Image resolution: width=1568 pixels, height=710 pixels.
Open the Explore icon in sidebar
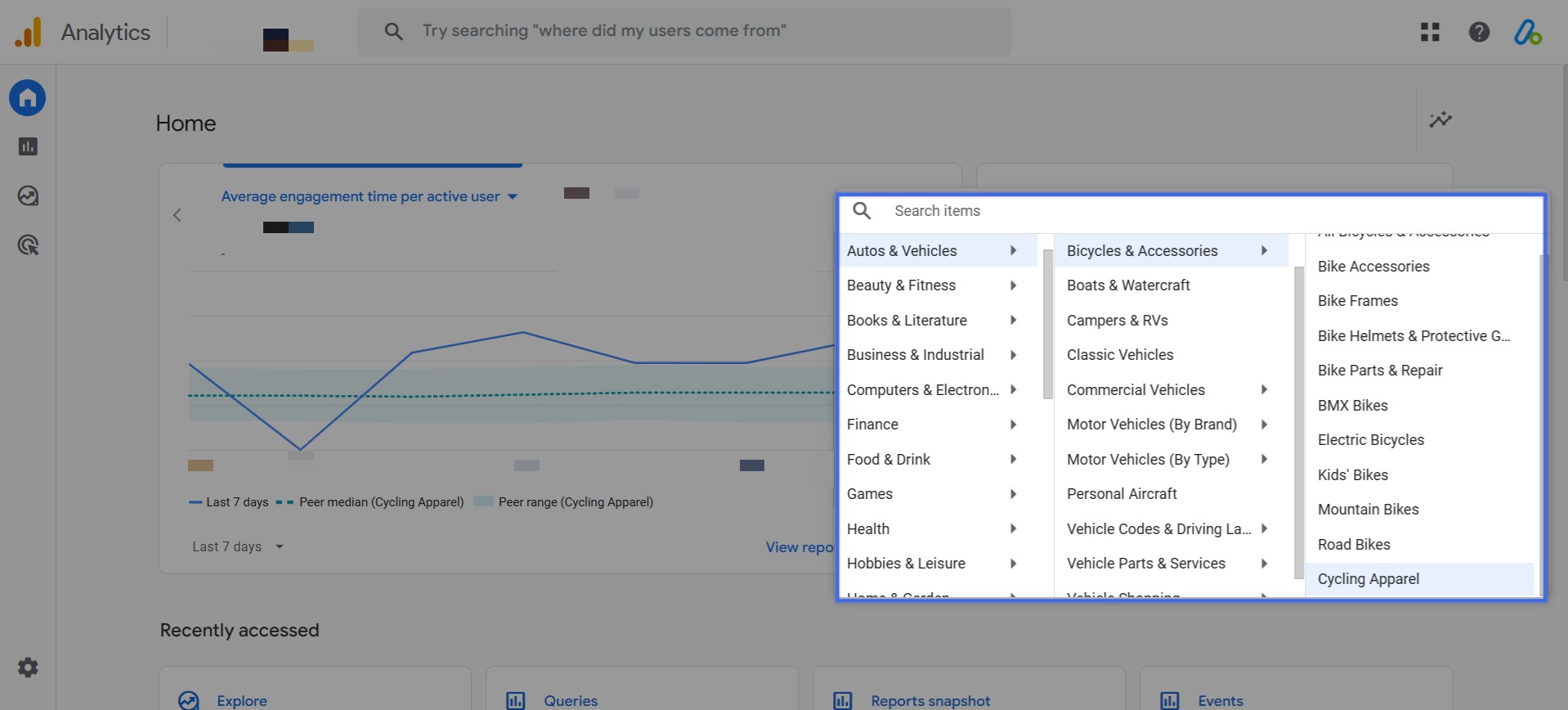28,195
